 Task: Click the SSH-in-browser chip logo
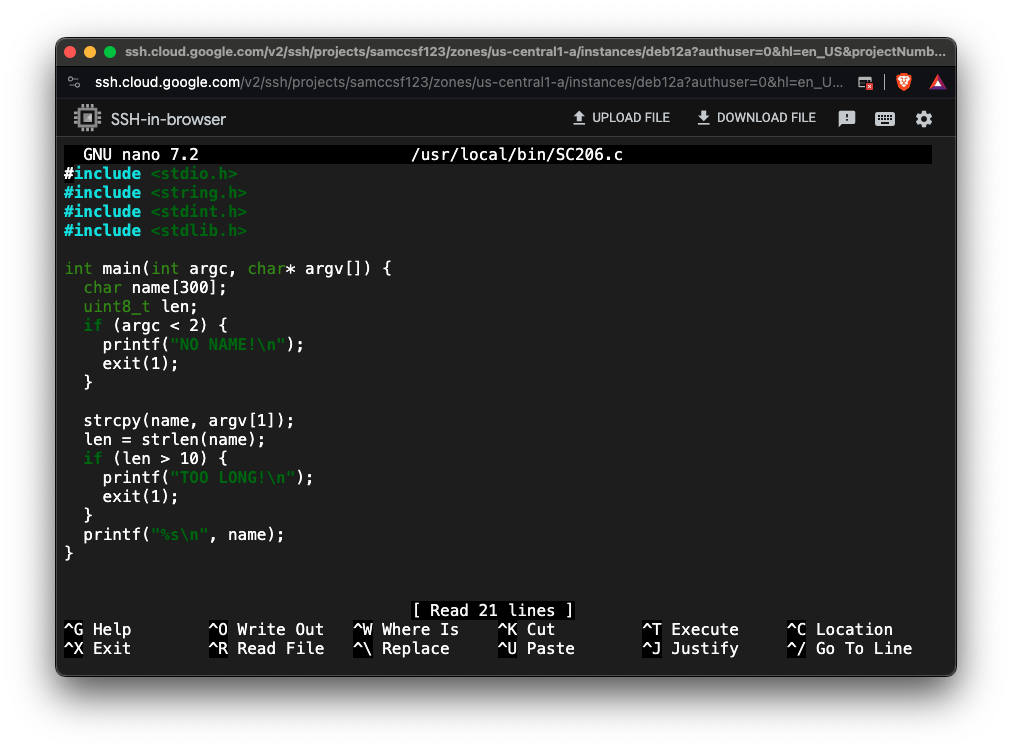(88, 119)
